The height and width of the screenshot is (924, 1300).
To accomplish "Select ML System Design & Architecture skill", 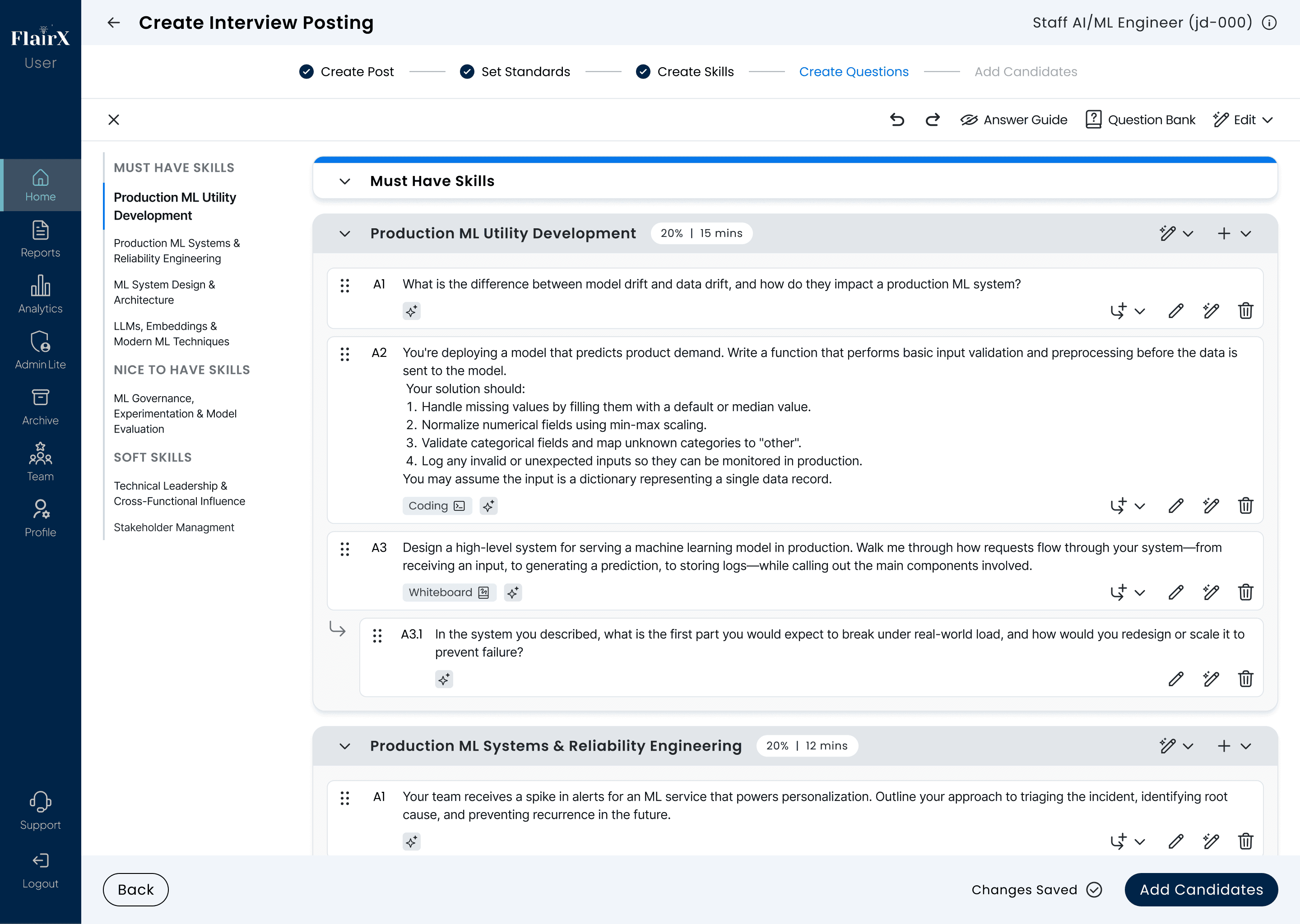I will click(x=164, y=292).
